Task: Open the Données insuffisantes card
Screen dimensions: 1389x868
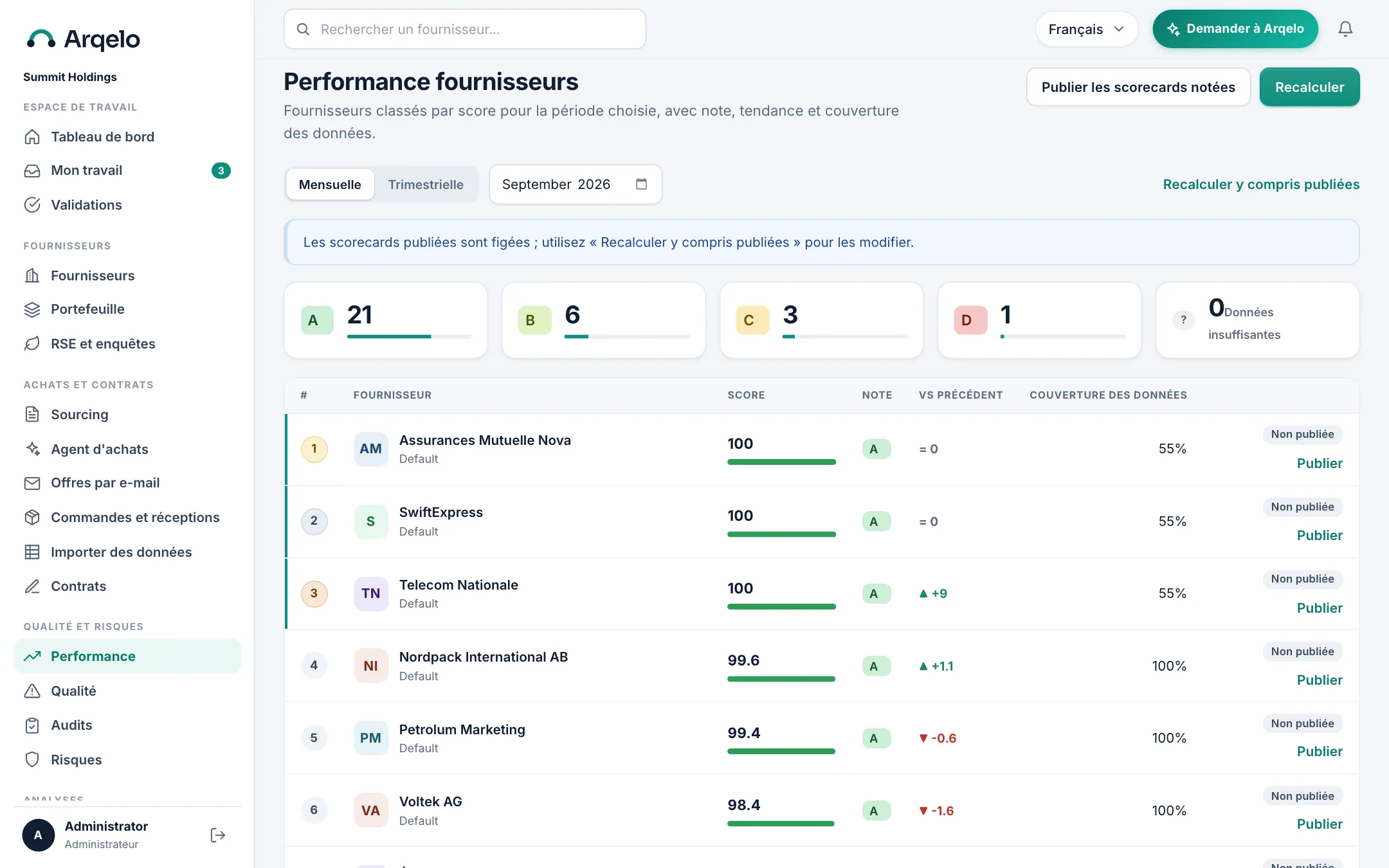Action: click(x=1257, y=320)
